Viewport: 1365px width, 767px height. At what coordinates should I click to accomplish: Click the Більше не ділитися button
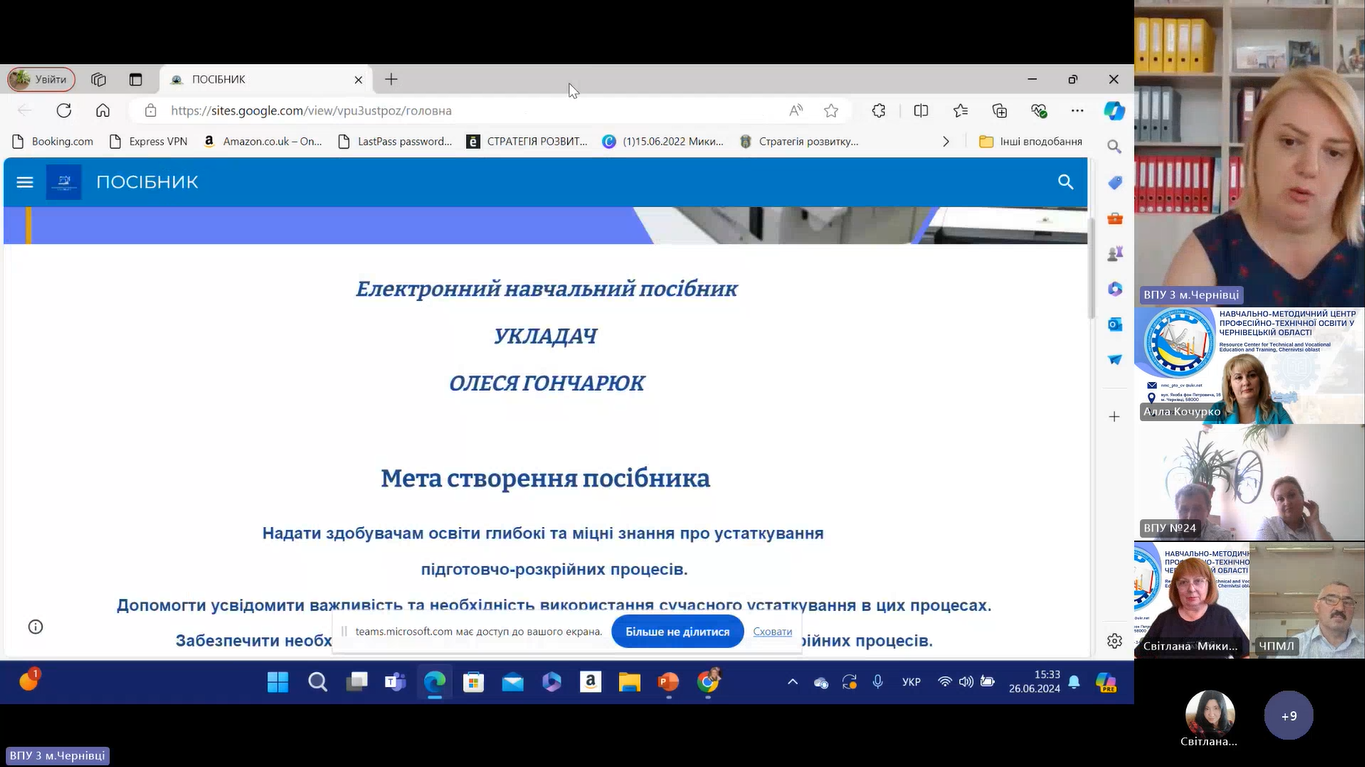tap(677, 632)
